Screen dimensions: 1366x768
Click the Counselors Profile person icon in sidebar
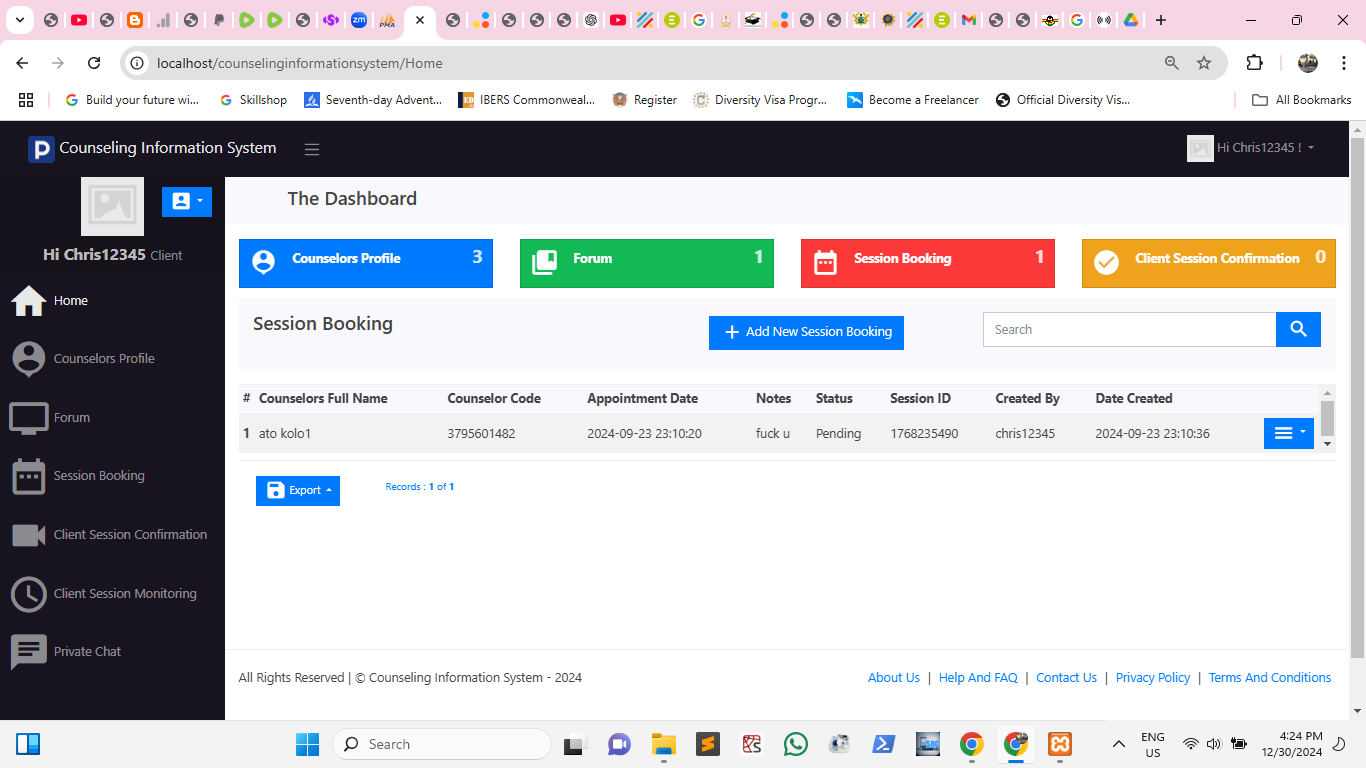coord(28,358)
